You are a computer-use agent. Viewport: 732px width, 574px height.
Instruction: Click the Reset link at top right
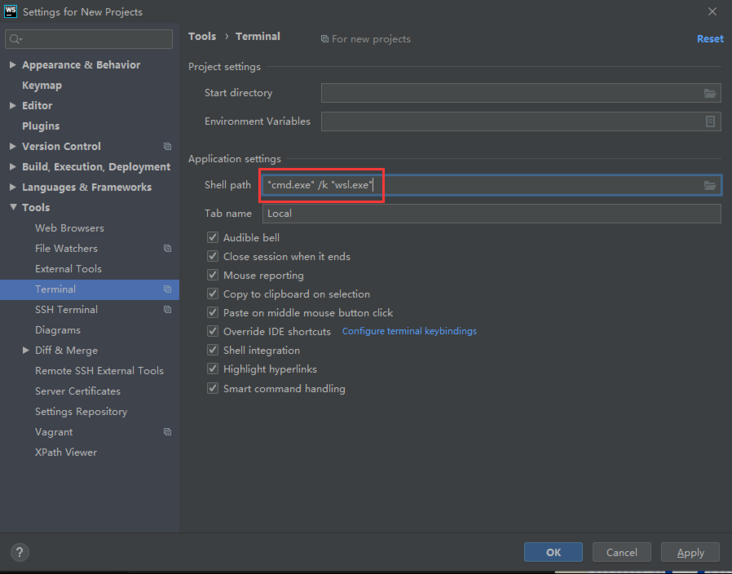710,39
